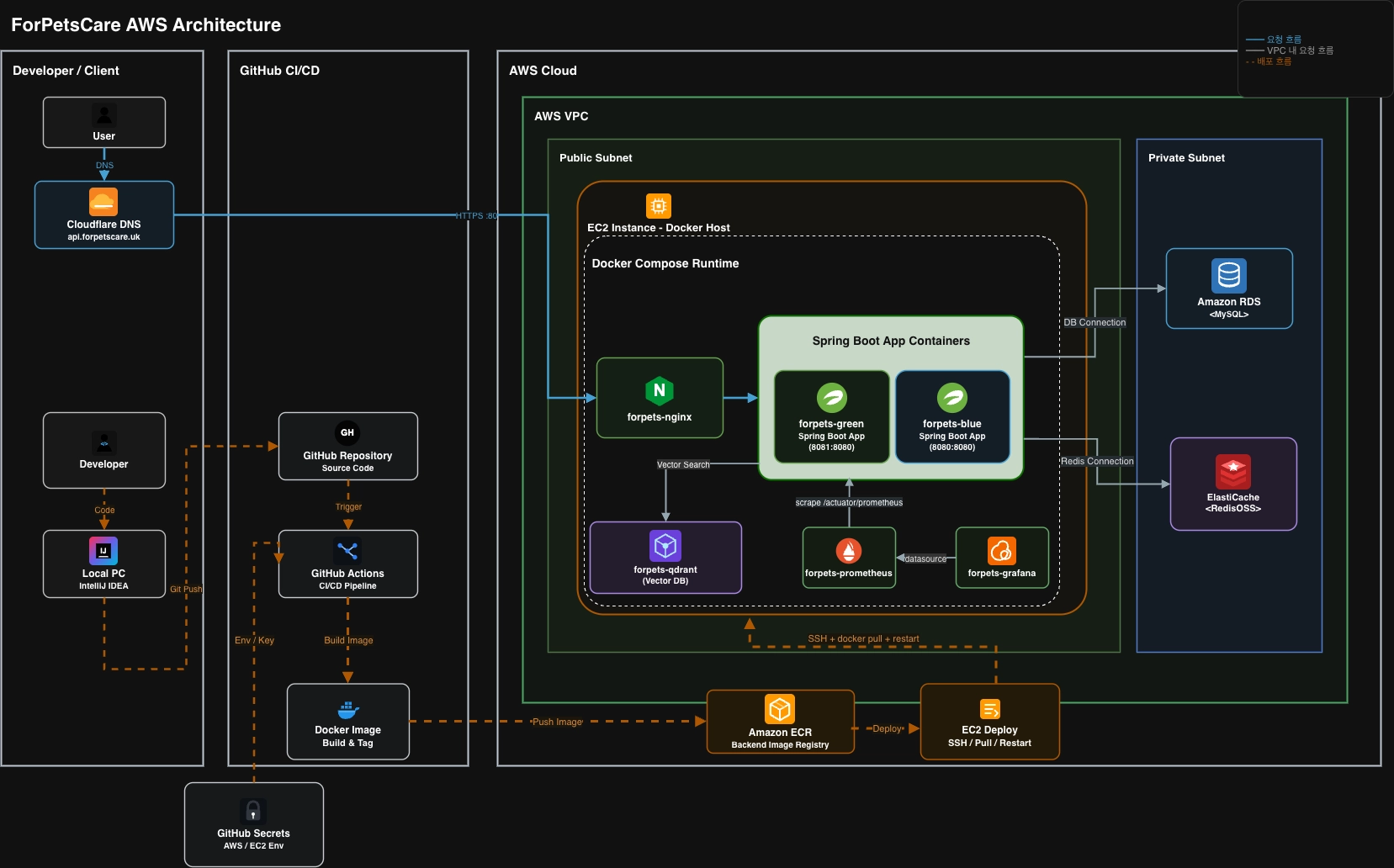Select '<RedisOSS>' text under ElastiCache
The width and height of the screenshot is (1394, 868).
pyautogui.click(x=1233, y=509)
